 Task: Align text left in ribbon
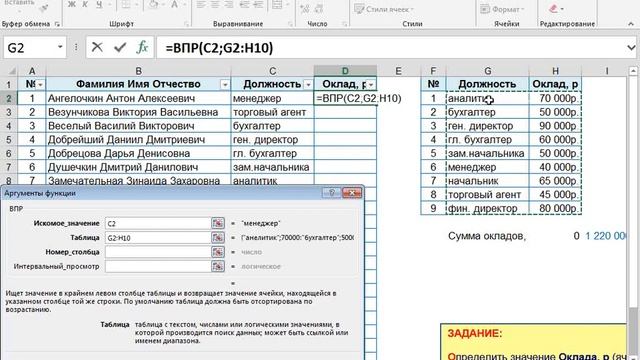201,4
